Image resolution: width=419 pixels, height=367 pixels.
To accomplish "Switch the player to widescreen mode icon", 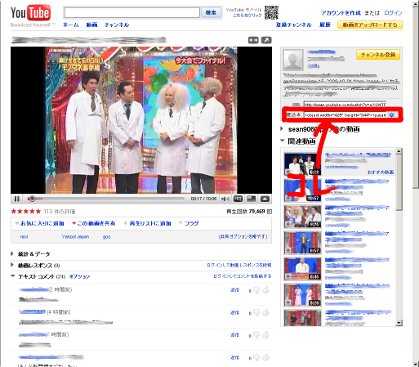I will coord(251,199).
